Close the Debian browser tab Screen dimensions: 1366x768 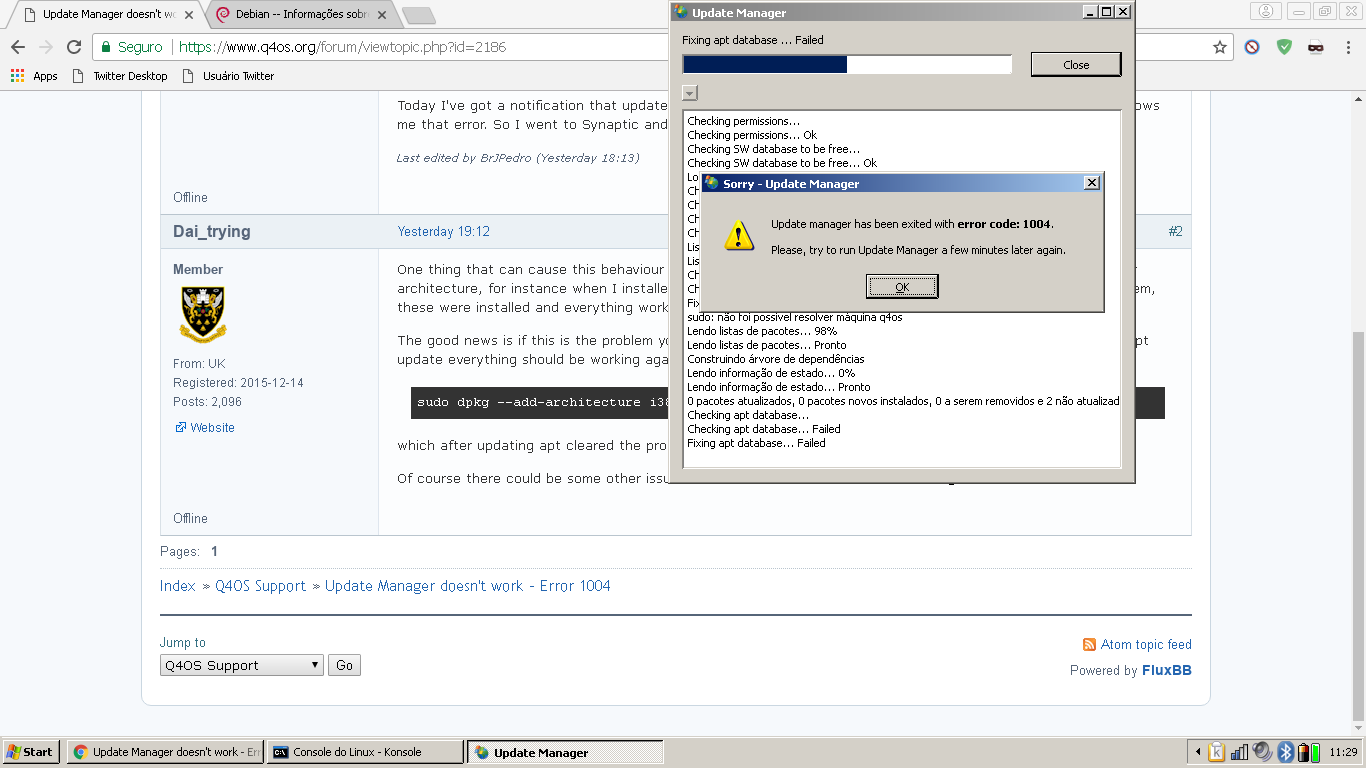382,15
